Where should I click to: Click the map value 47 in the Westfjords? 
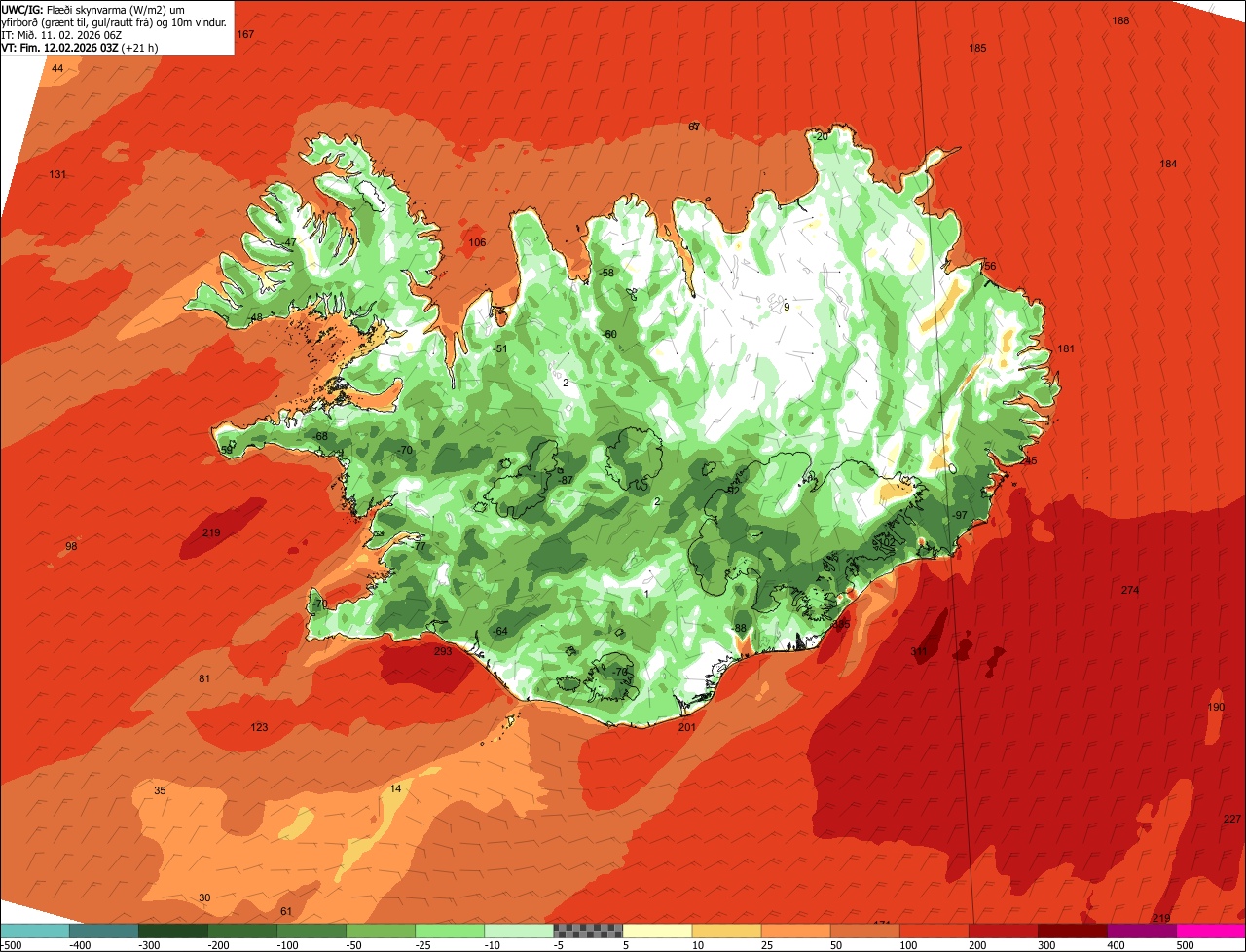pyautogui.click(x=290, y=242)
